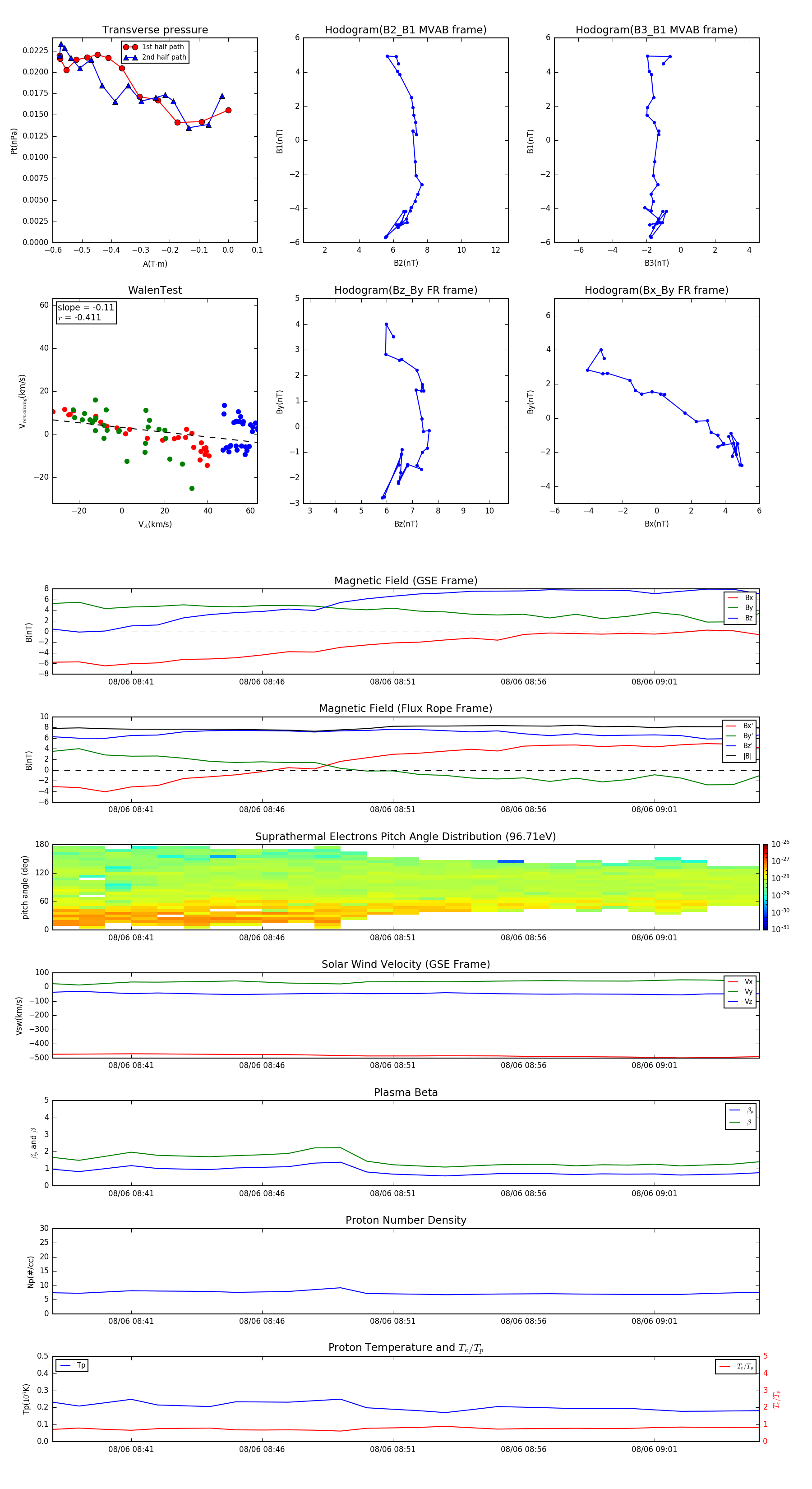Click the 'B3(nT)' x-axis label

point(656,263)
